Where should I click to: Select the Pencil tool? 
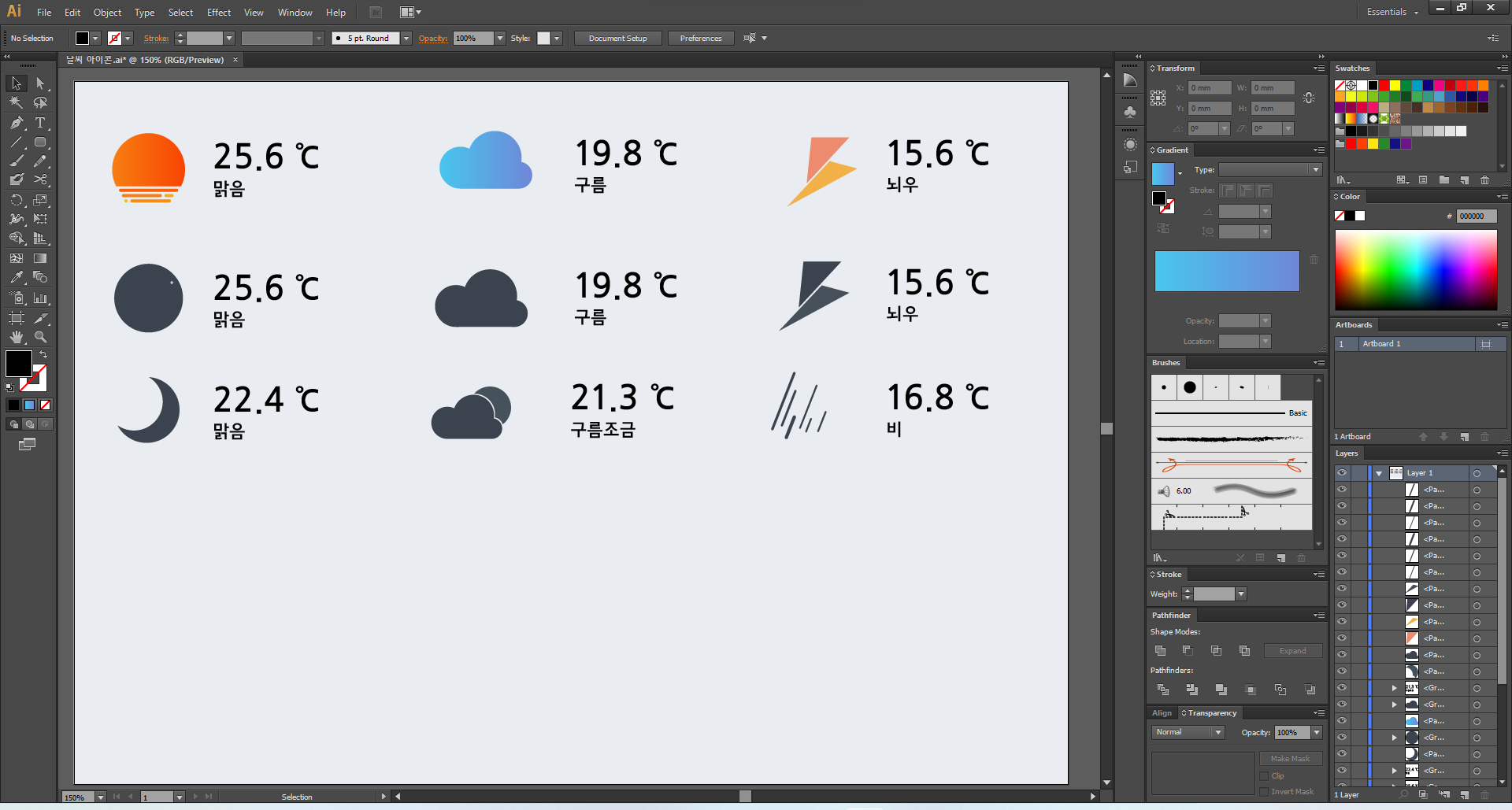point(40,161)
